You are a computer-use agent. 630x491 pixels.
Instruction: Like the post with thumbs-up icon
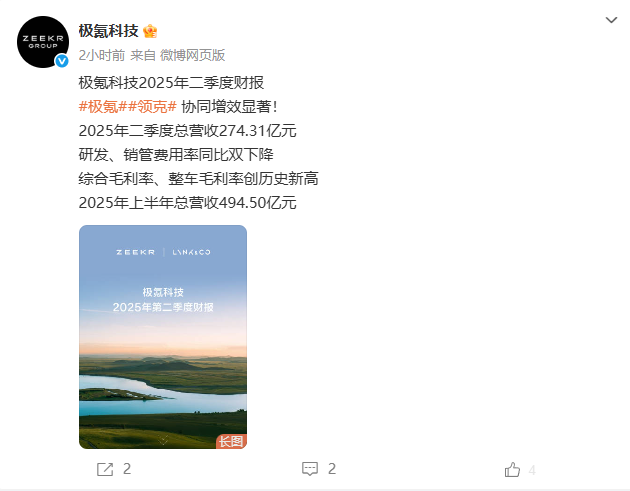click(512, 469)
